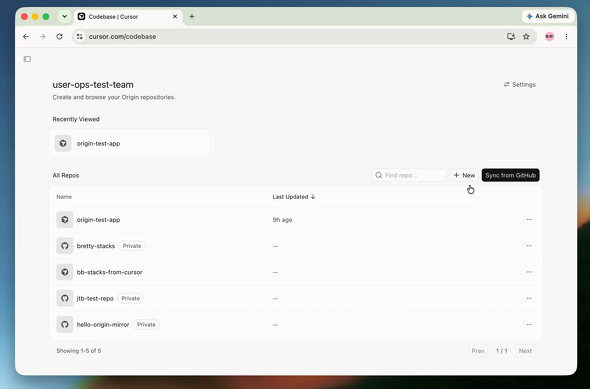
Task: Click the 1 / 1 page indicator
Action: pos(502,351)
